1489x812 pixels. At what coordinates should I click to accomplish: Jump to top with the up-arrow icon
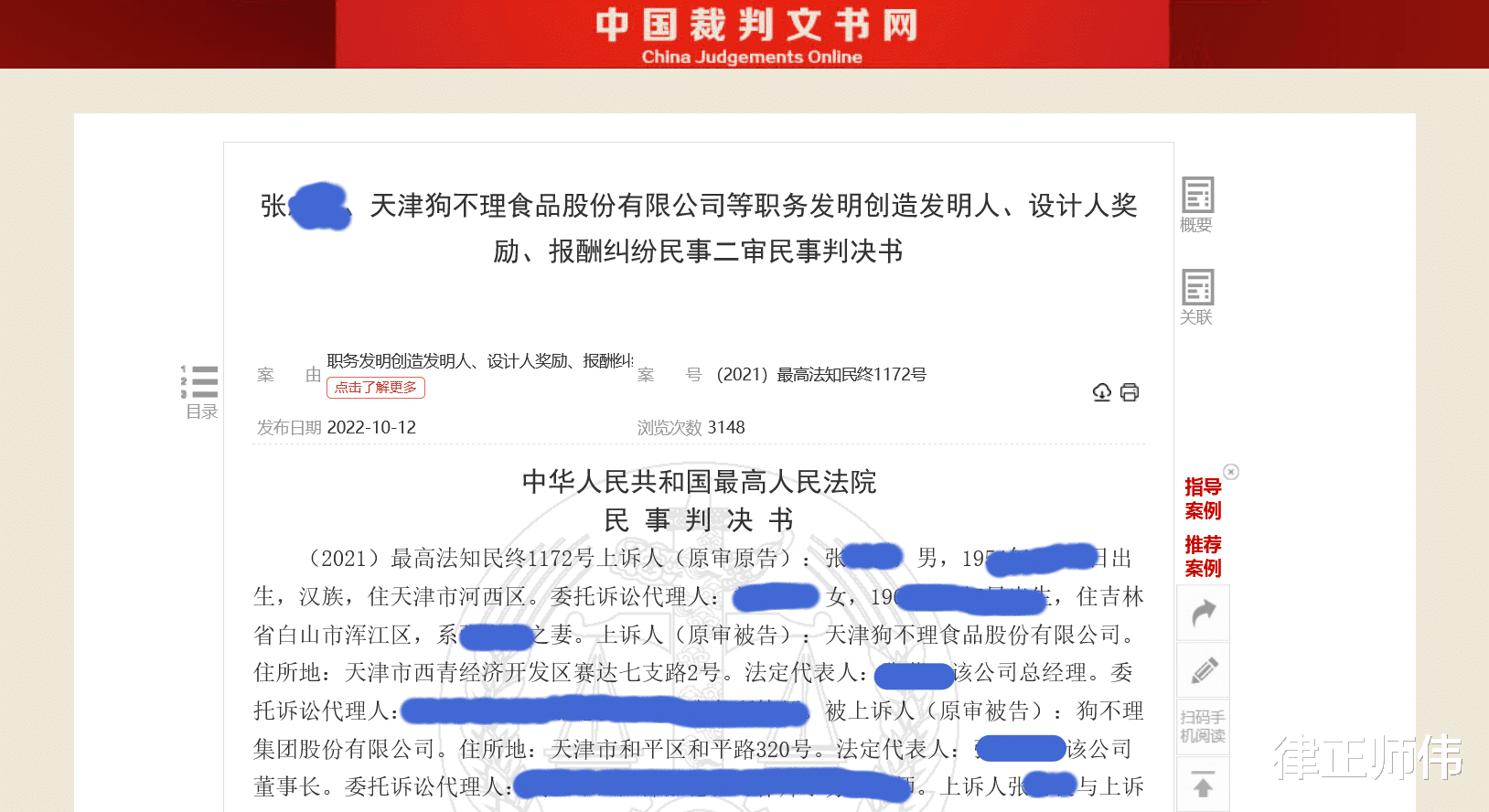pos(1203,784)
